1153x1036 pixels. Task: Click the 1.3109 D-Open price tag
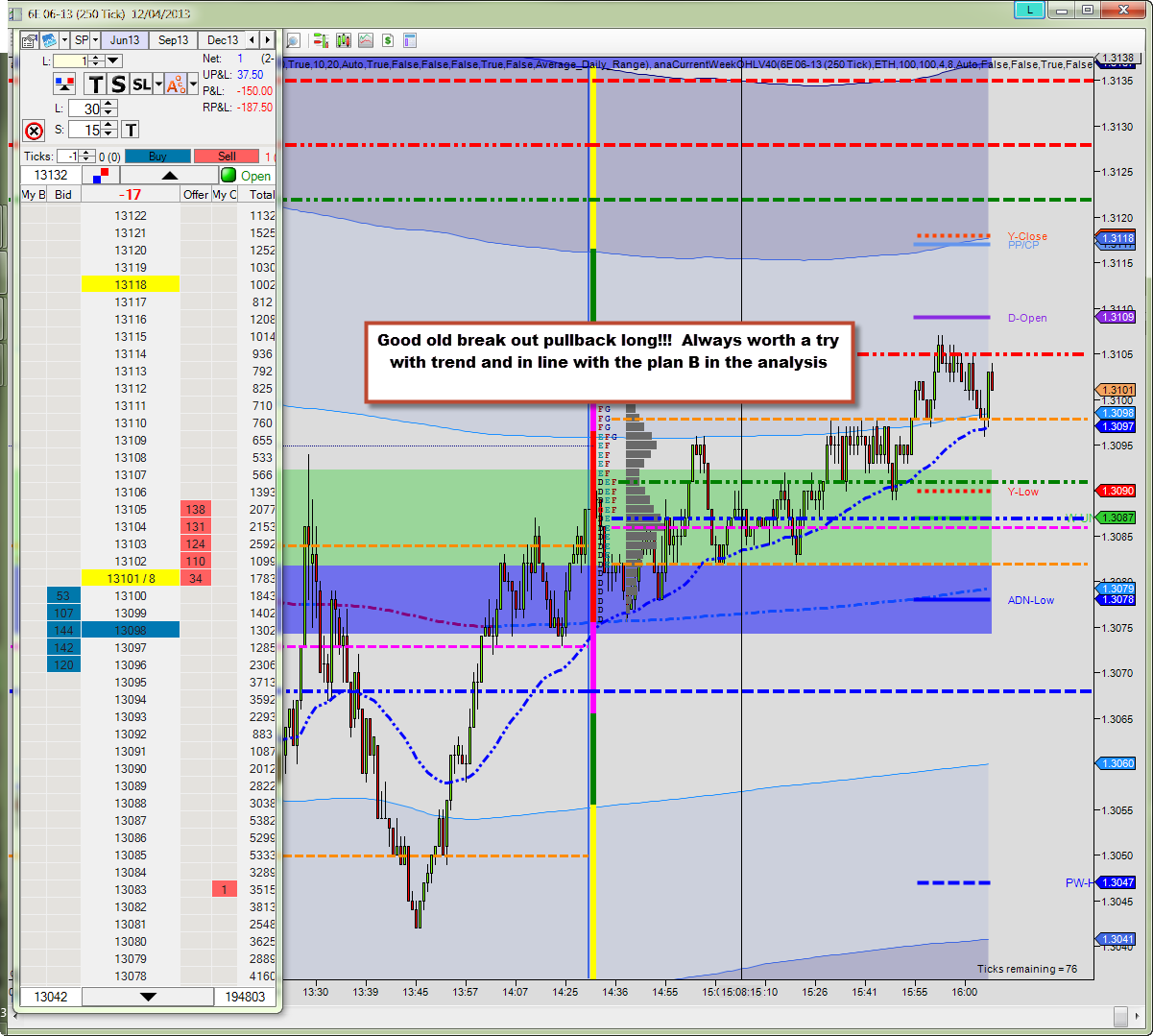point(1116,316)
